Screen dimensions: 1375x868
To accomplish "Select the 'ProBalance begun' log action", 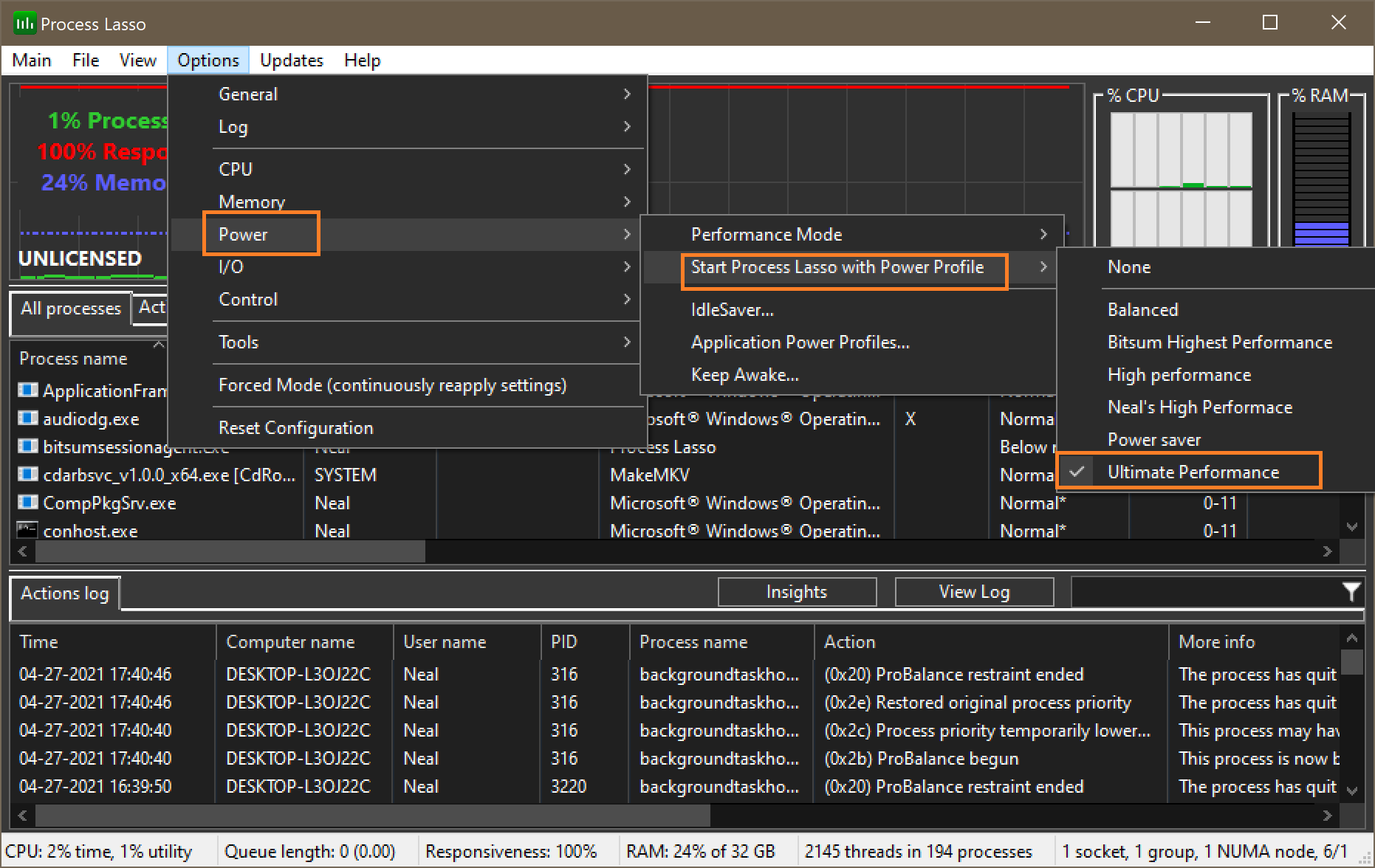I will coord(921,758).
